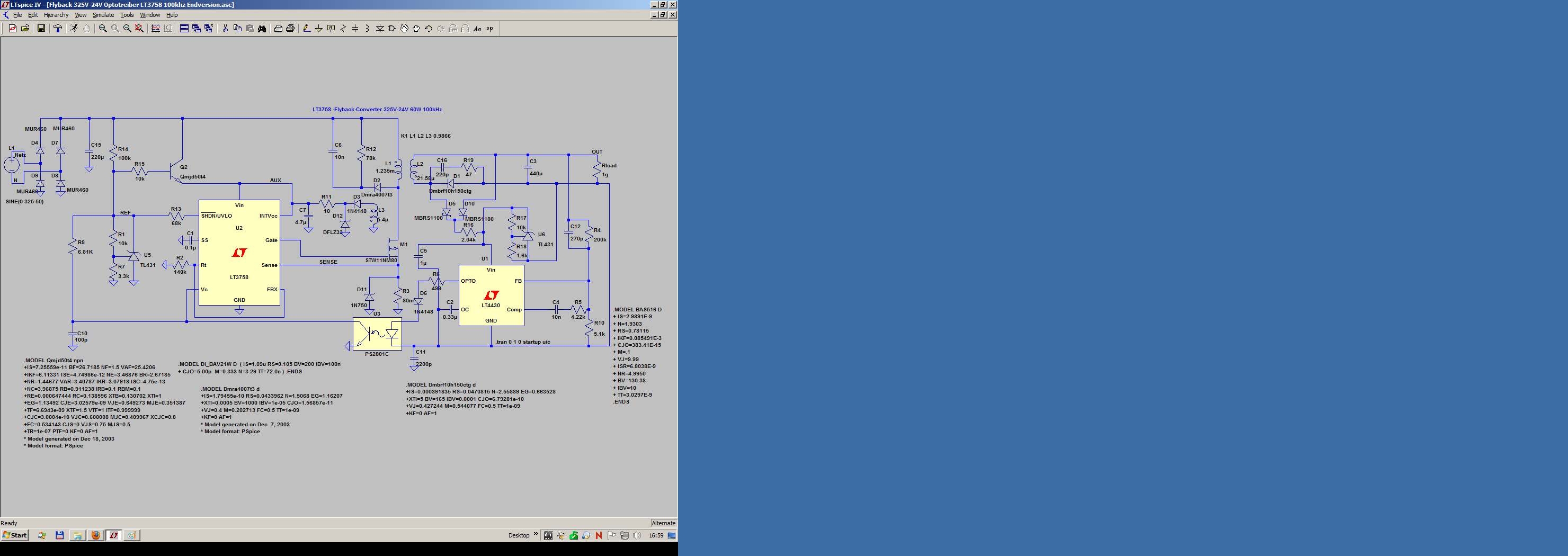This screenshot has width=1568, height=556.
Task: Open the Hierarchy menu
Action: point(56,15)
